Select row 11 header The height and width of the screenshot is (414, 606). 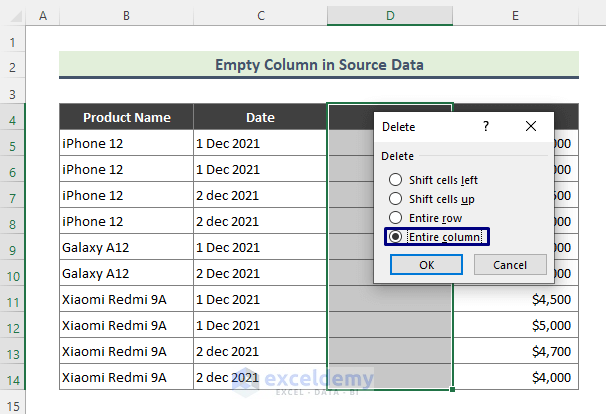(12, 299)
